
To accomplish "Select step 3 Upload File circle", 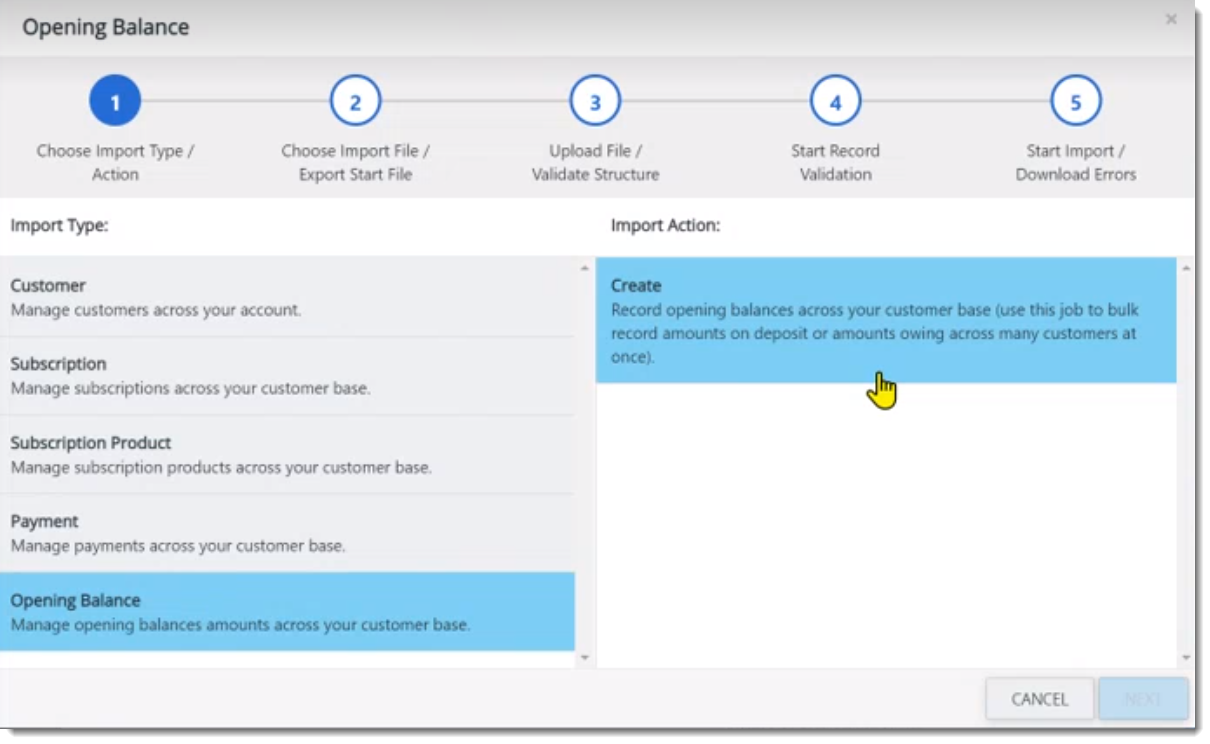I will (595, 101).
